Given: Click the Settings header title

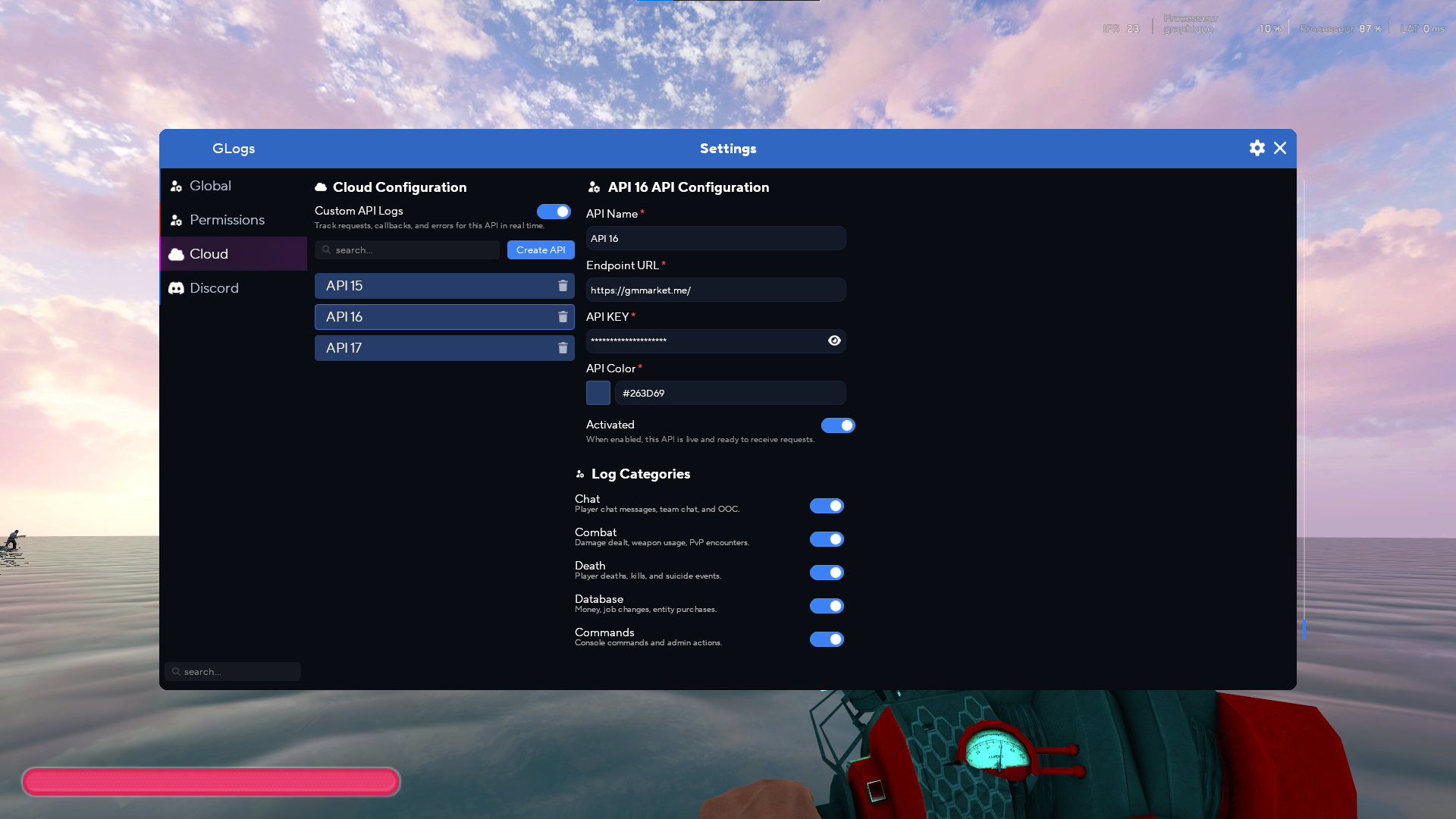Looking at the screenshot, I should [x=728, y=149].
